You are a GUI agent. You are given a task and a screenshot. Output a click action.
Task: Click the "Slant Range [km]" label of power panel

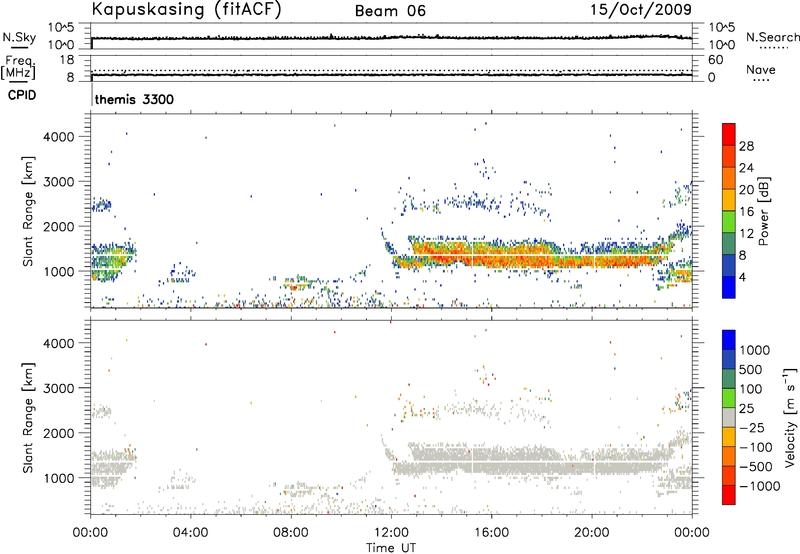point(28,211)
